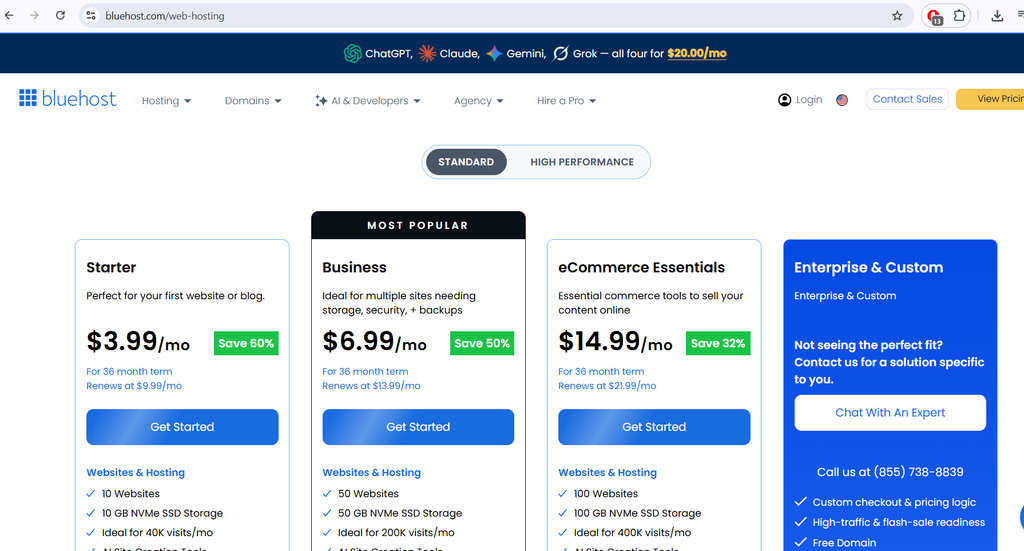
Task: Select the STANDARD plans toggle
Action: coord(466,162)
